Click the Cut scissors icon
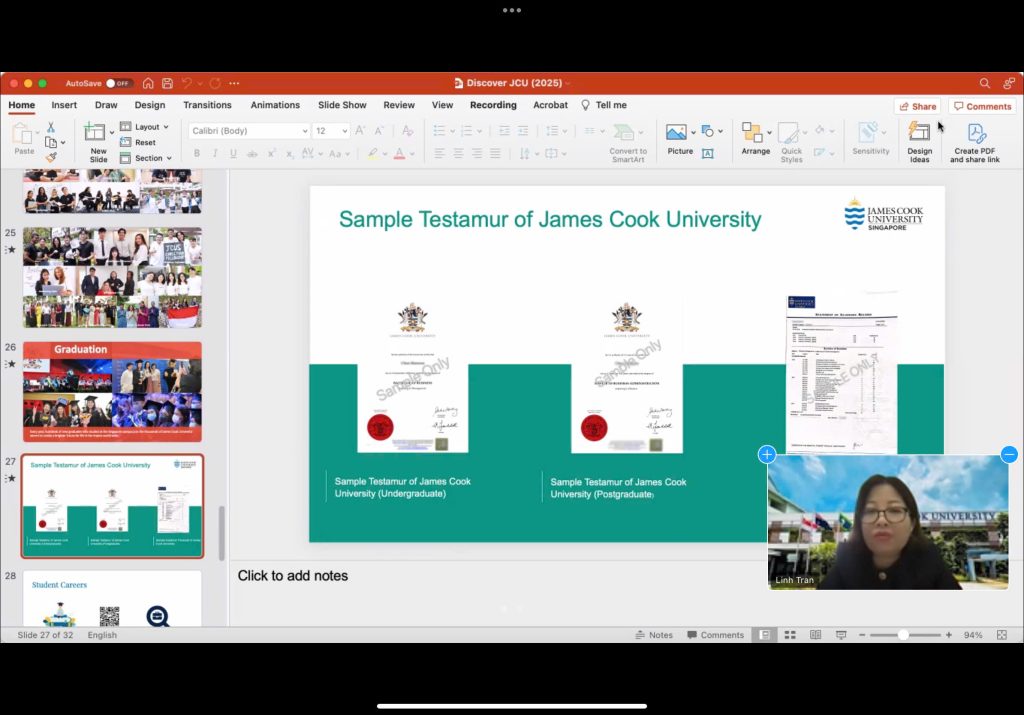The image size is (1024, 715). (51, 127)
